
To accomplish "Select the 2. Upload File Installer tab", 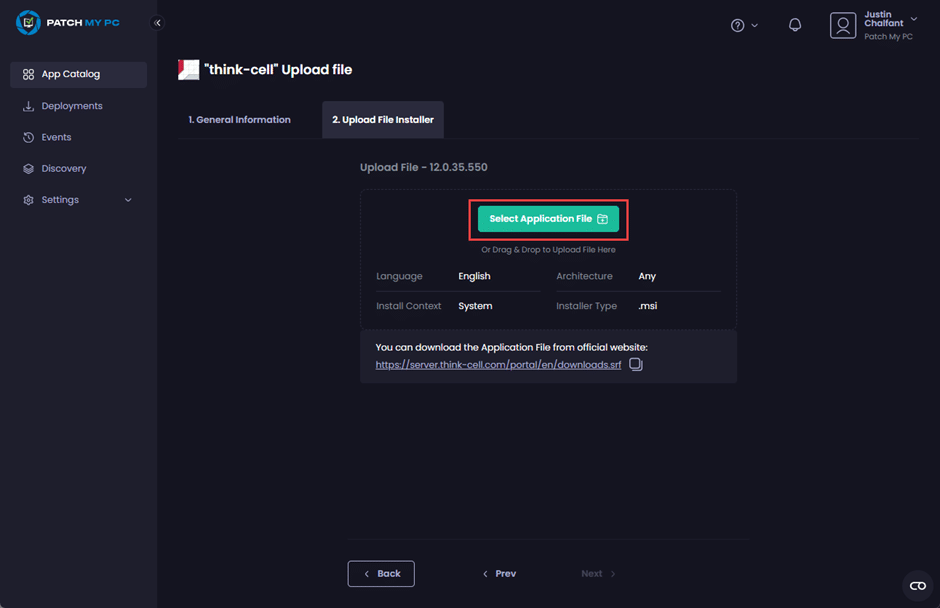I will 383,120.
